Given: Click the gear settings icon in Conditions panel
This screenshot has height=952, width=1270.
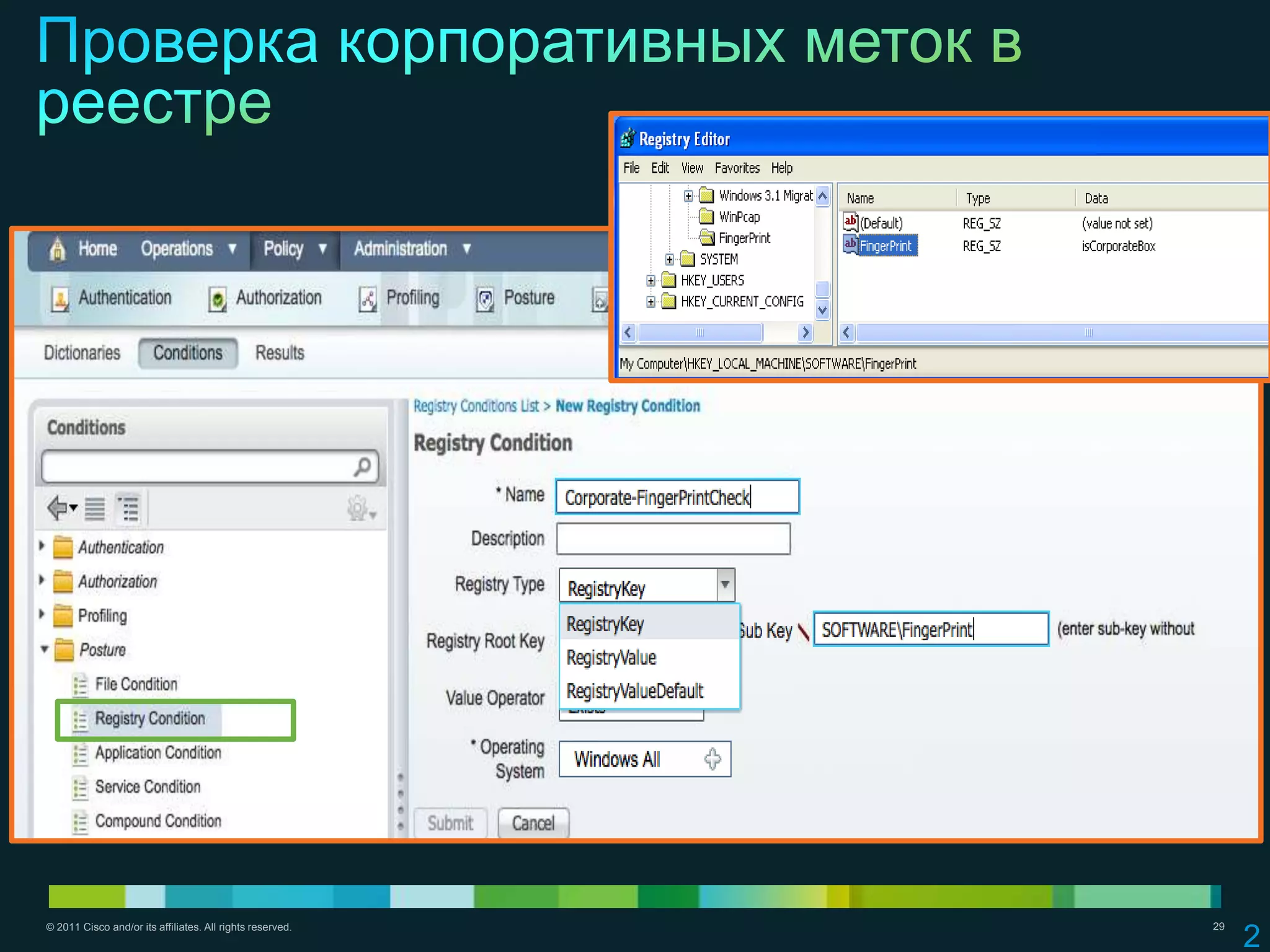Looking at the screenshot, I should (x=358, y=508).
